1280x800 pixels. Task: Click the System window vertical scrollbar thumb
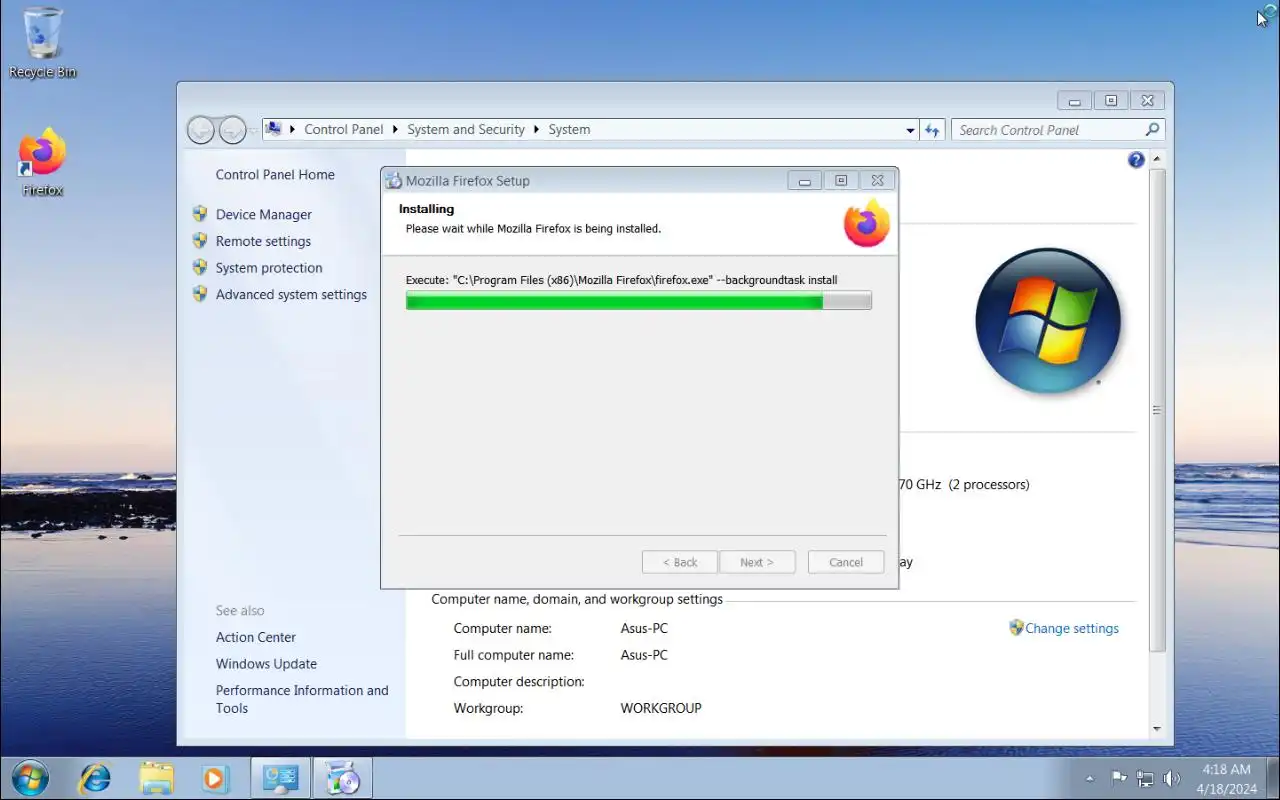(x=1157, y=410)
